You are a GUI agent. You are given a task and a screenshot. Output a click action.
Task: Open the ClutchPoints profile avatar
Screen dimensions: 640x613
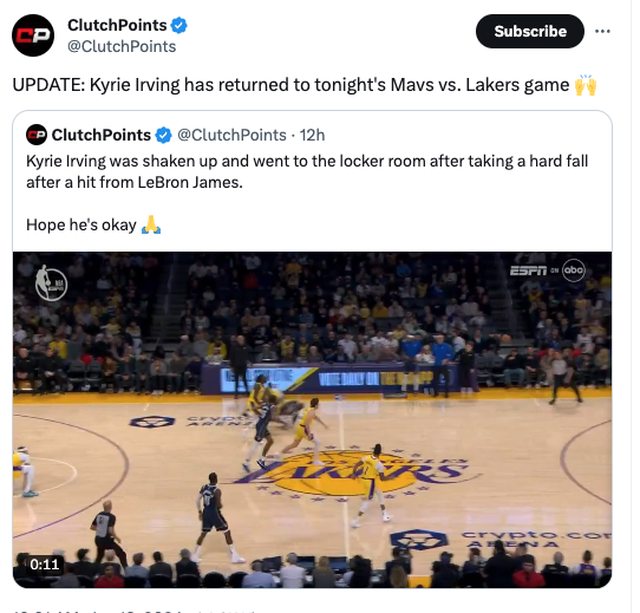click(33, 35)
